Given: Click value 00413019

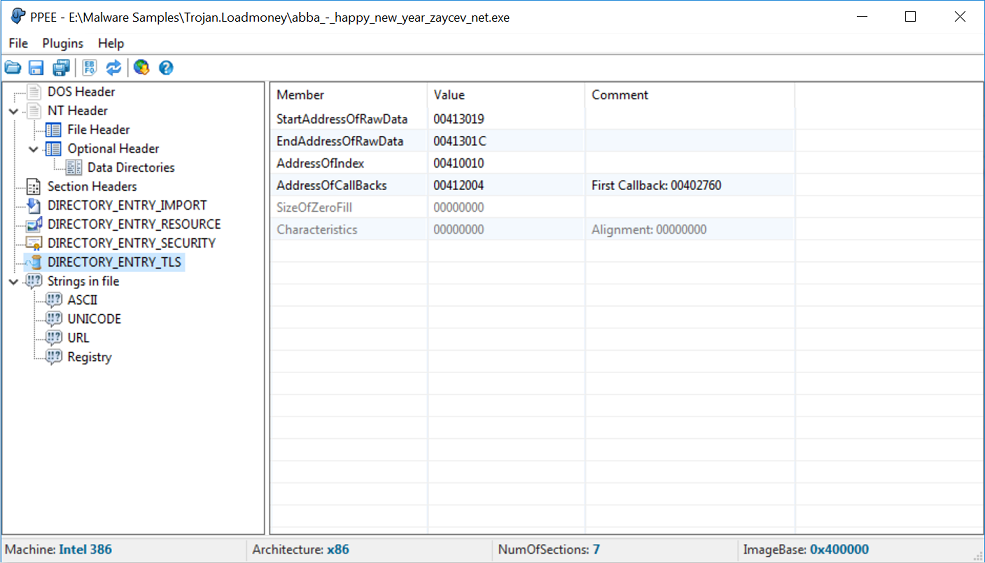Looking at the screenshot, I should (x=459, y=119).
